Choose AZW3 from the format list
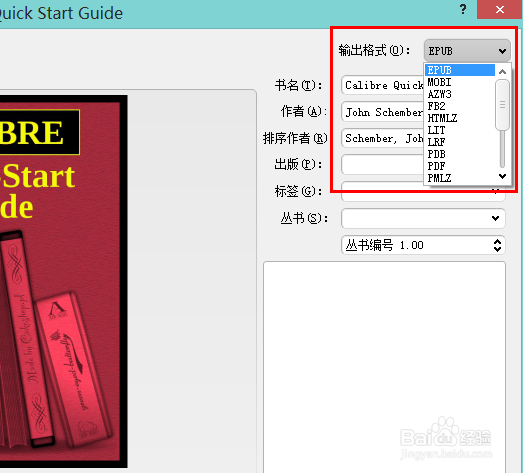Screen dimensions: 523x473 click(x=460, y=94)
